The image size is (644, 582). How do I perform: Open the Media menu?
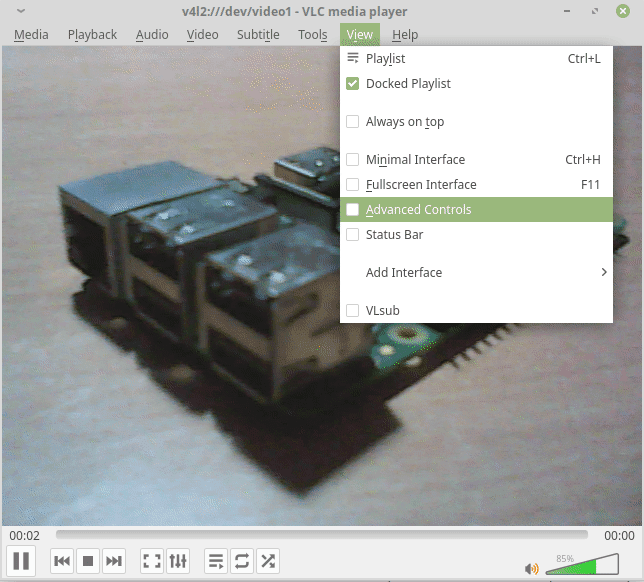click(31, 35)
